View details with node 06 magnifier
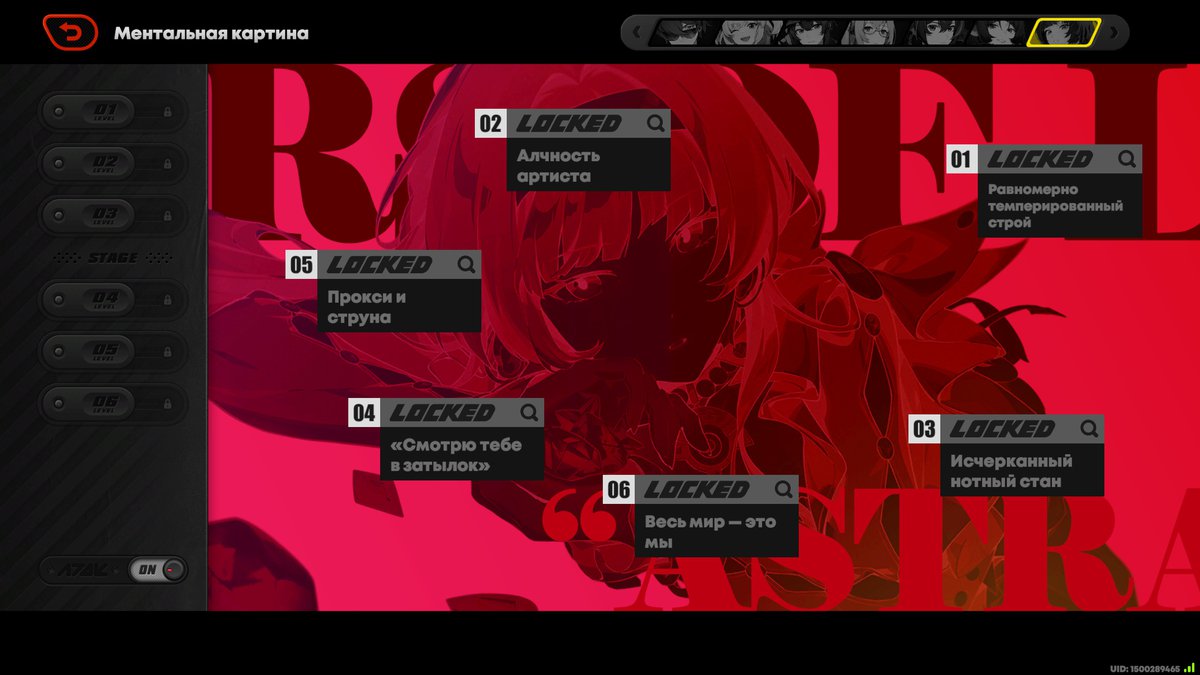The height and width of the screenshot is (675, 1200). tap(783, 489)
